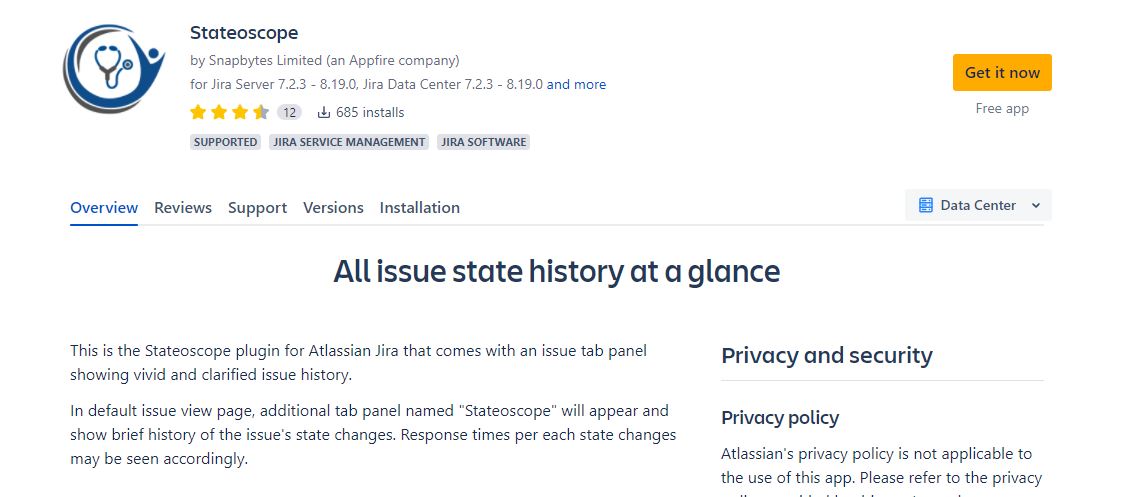Expand compatibility with 'and more' link
The image size is (1142, 497).
(576, 84)
